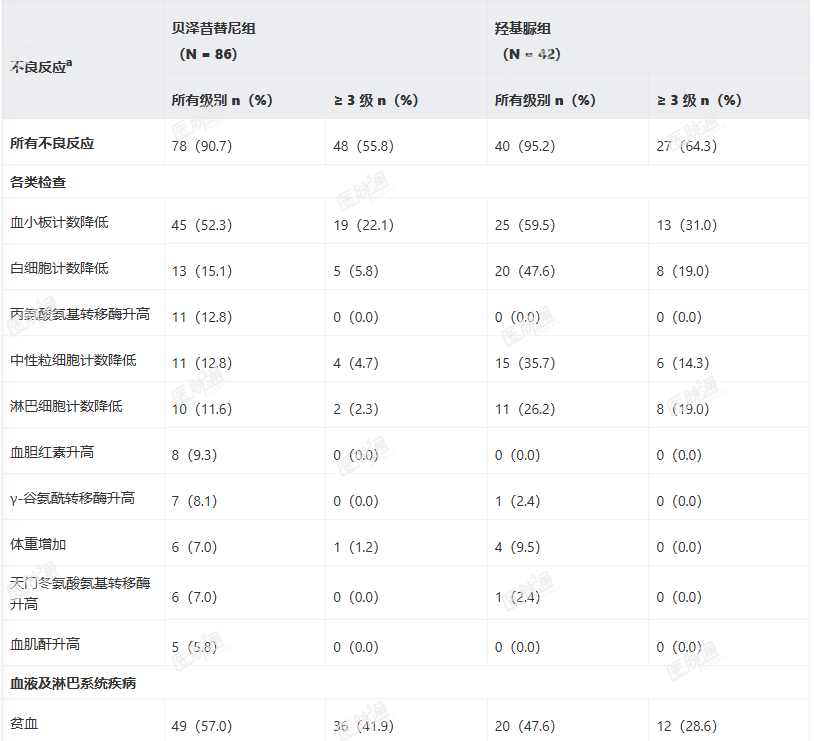Click the 贫血 row label
Image resolution: width=814 pixels, height=741 pixels.
pyautogui.click(x=24, y=723)
